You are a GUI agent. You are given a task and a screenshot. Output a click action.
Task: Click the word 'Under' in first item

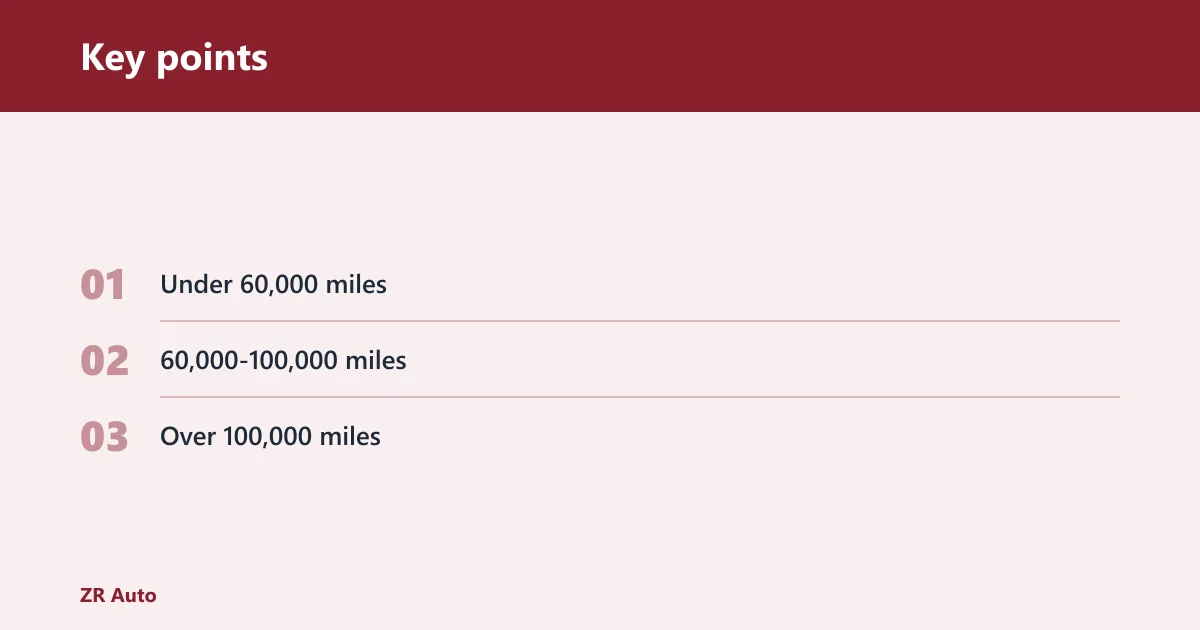[196, 285]
